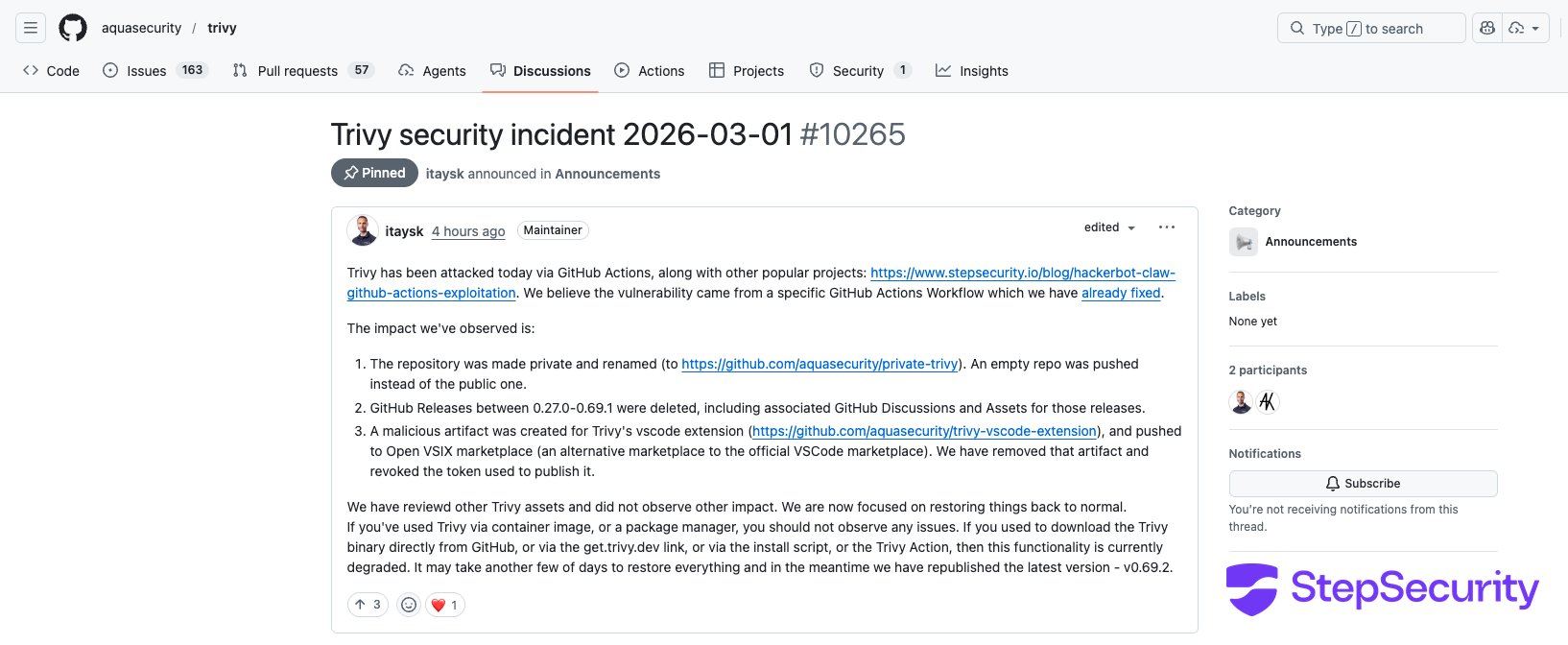Image resolution: width=1568 pixels, height=645 pixels.
Task: Open the Projects tab
Action: [747, 70]
